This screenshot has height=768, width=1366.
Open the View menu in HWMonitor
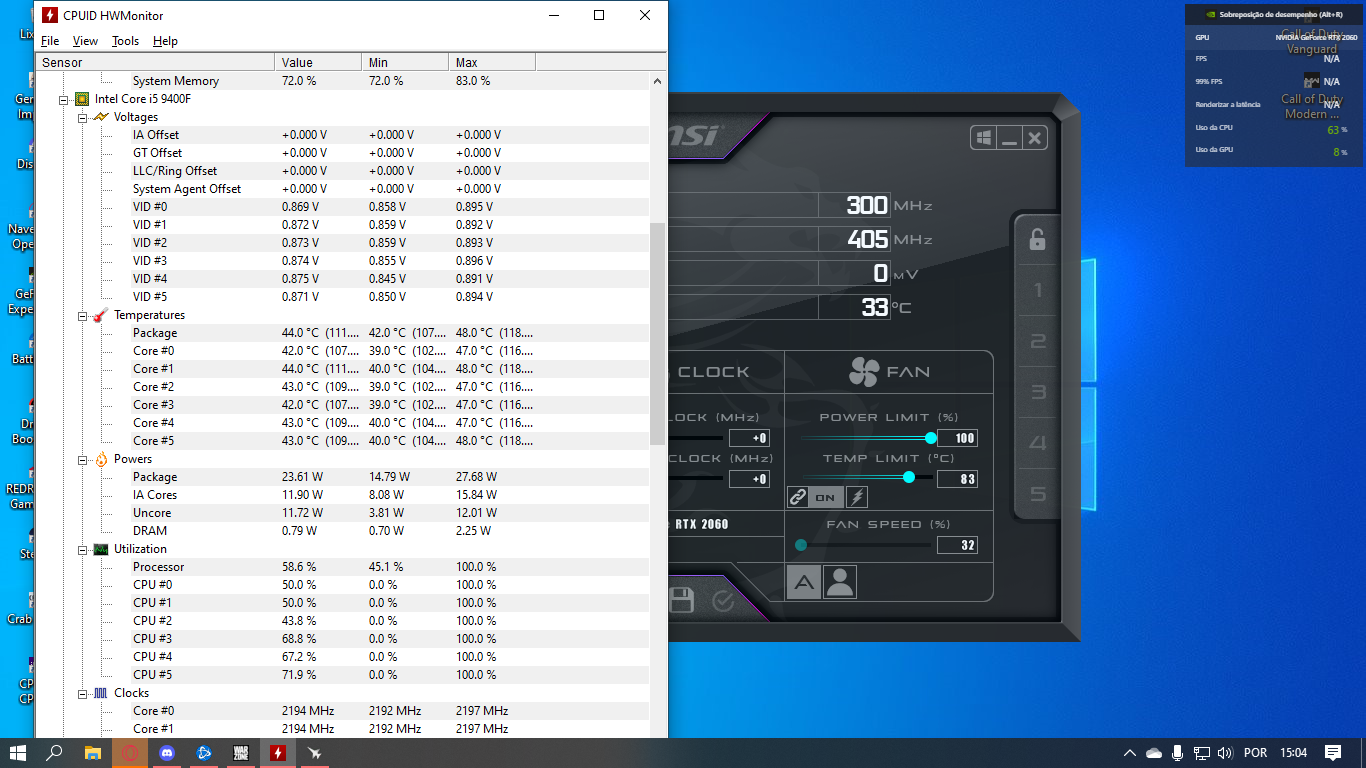85,41
